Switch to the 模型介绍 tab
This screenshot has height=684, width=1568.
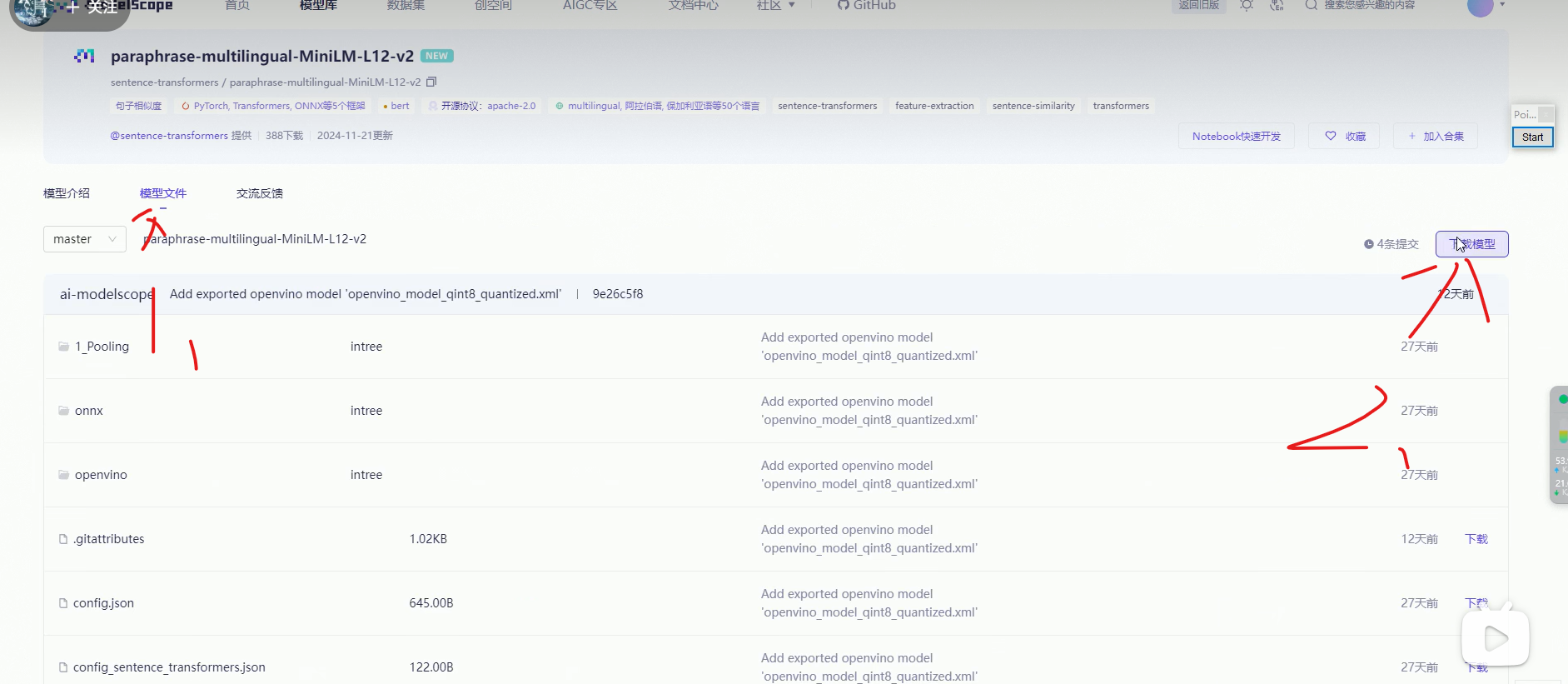(67, 193)
